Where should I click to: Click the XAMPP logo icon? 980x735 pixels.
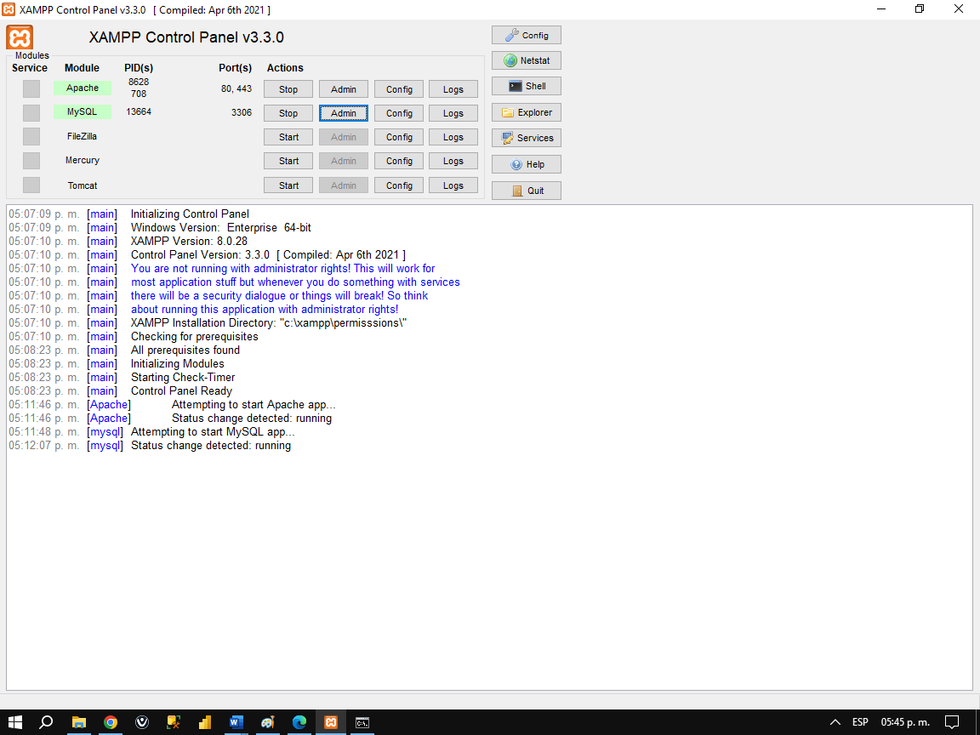19,38
